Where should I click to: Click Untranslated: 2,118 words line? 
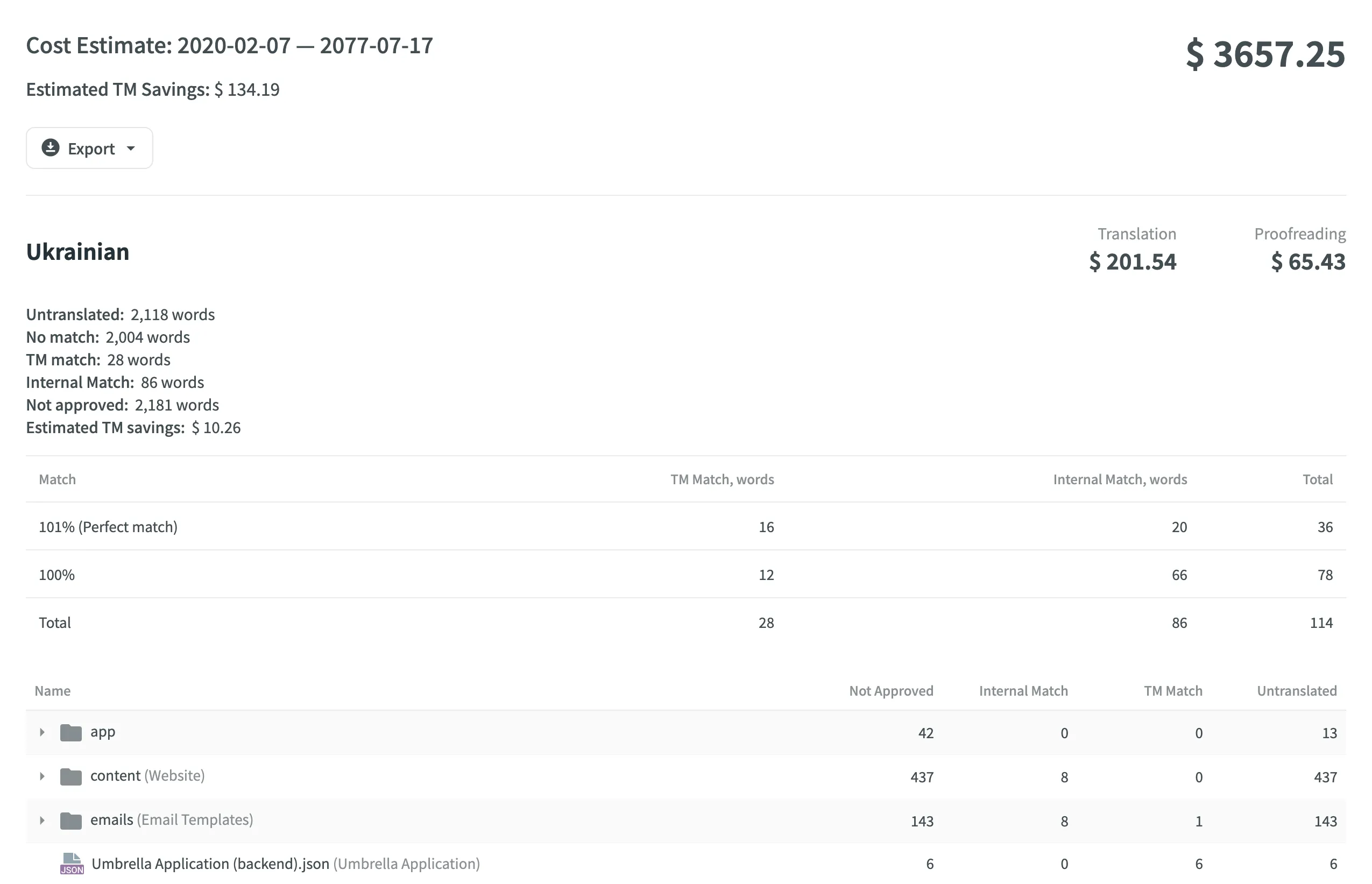121,315
